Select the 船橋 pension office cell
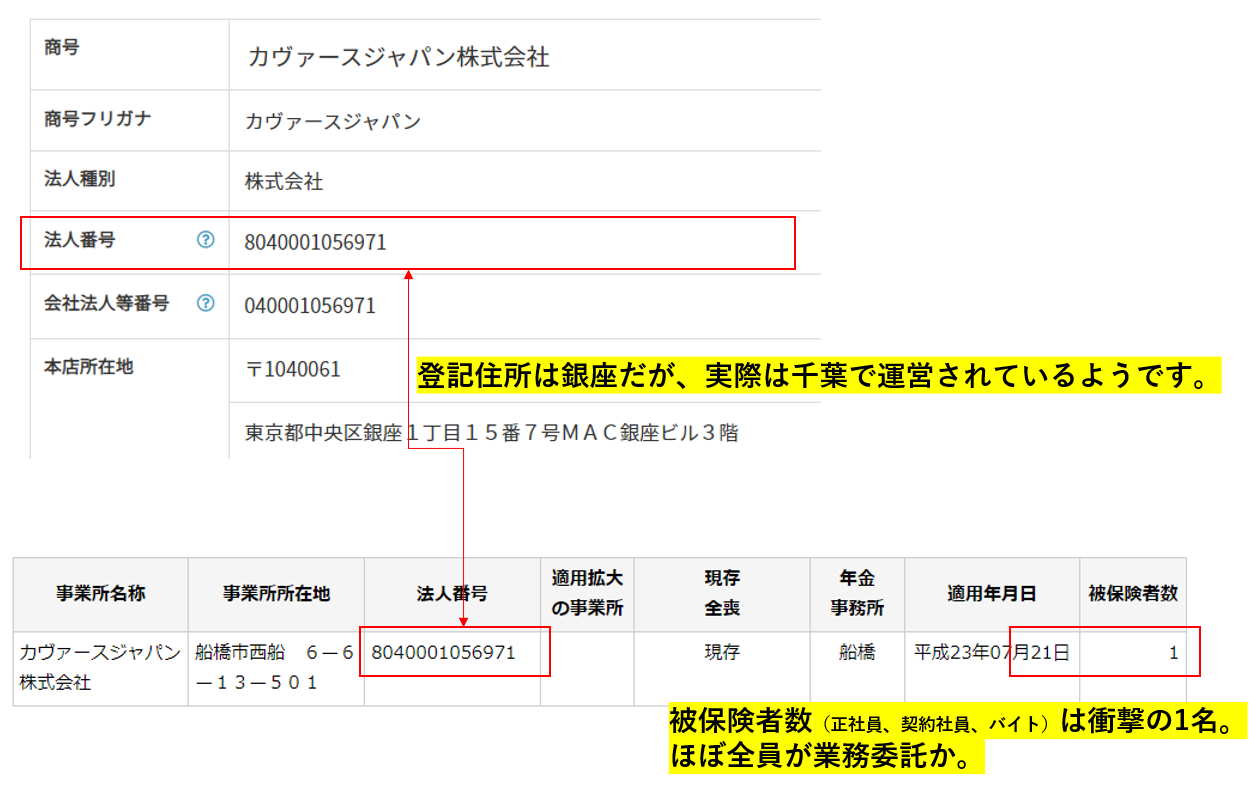The width and height of the screenshot is (1259, 793). [x=857, y=653]
